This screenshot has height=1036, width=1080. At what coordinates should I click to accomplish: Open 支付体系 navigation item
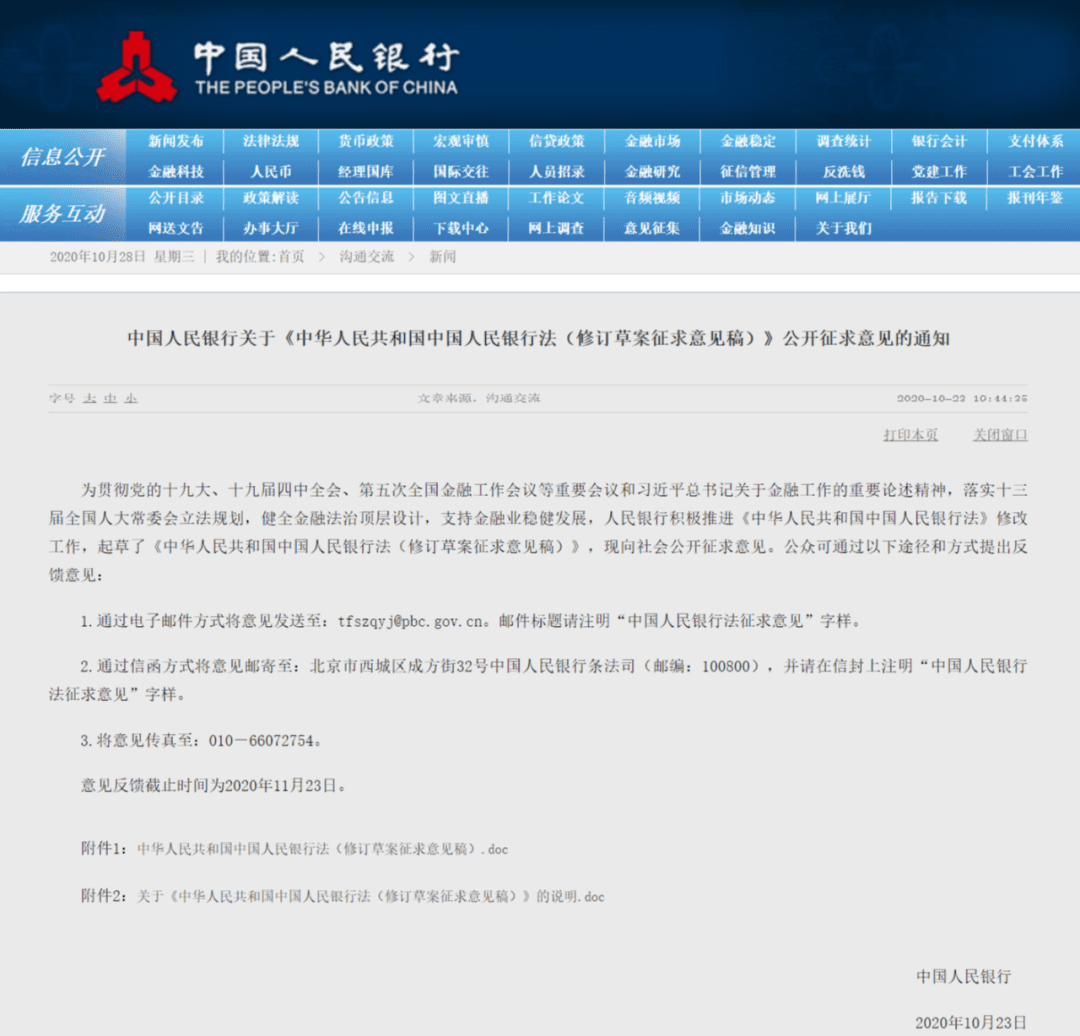(1035, 141)
